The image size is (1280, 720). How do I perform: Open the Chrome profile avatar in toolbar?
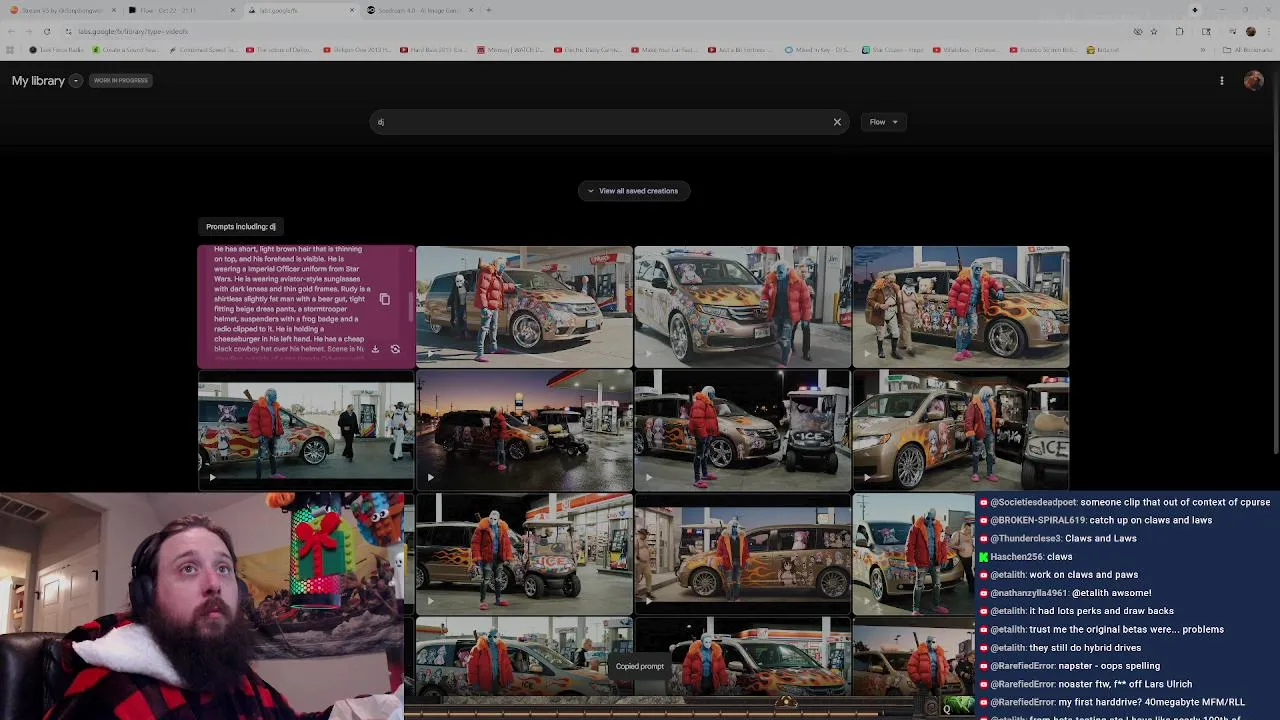(x=1250, y=31)
